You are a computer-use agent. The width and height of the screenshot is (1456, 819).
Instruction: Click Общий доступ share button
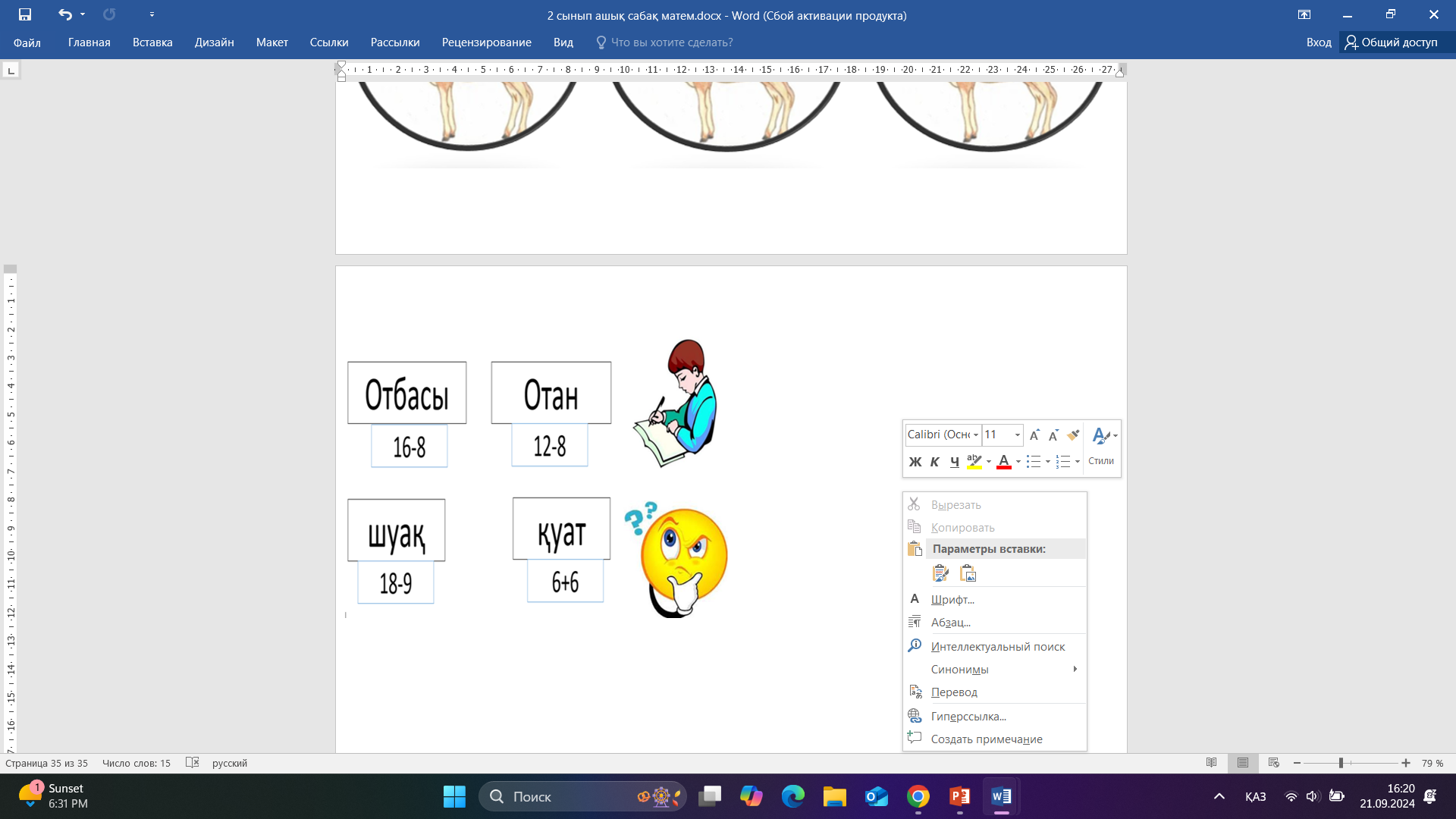click(1391, 42)
